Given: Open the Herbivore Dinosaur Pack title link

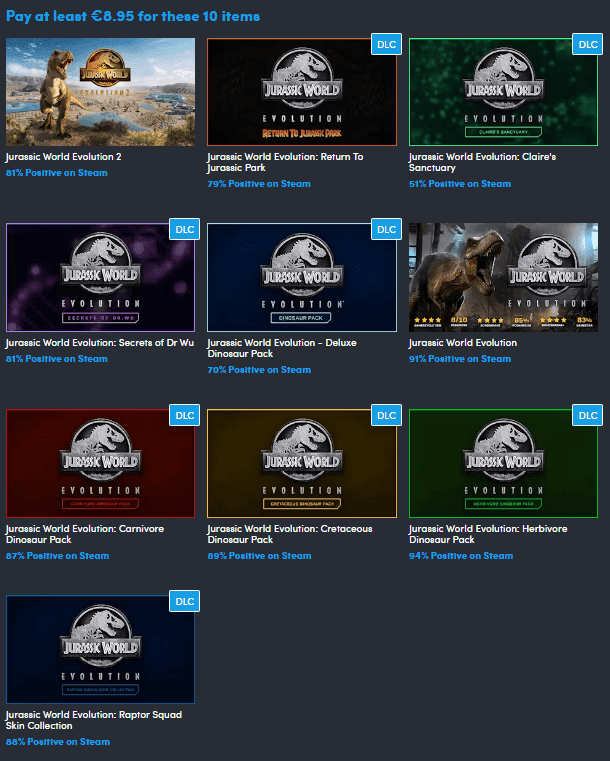Looking at the screenshot, I should 488,534.
